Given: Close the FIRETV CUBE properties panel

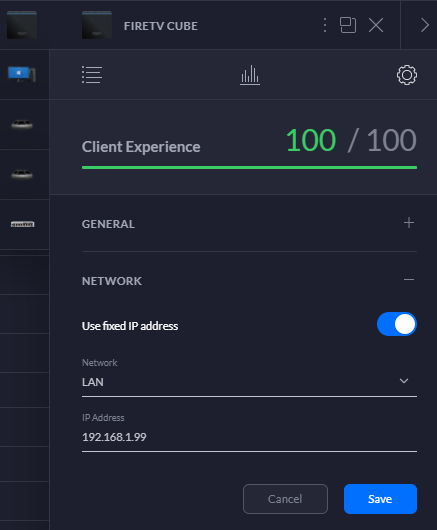Looking at the screenshot, I should coord(376,25).
